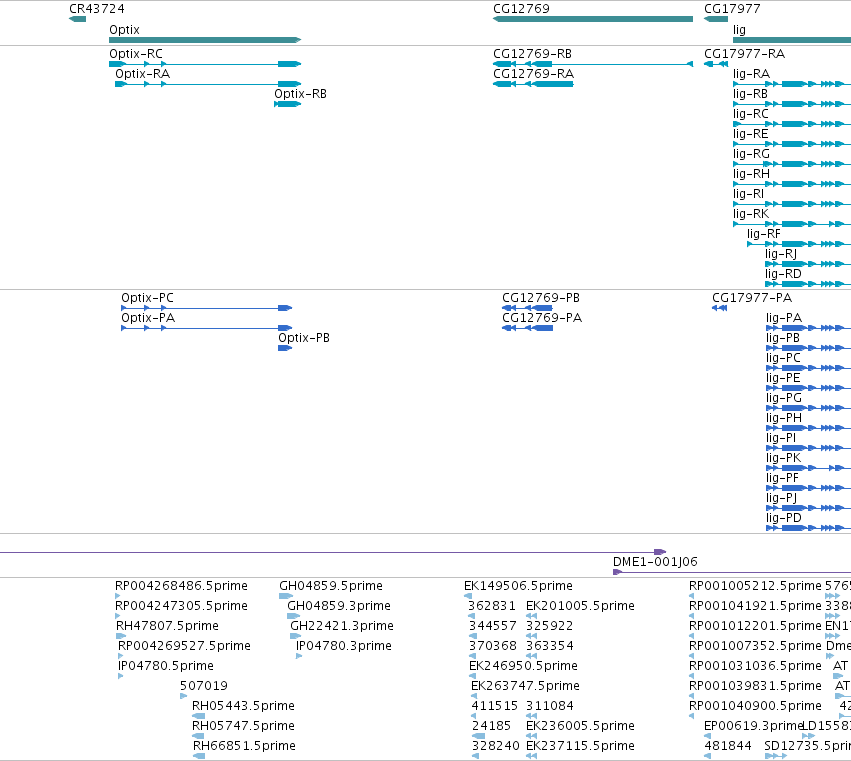Select the lig-RB transcript
The height and width of the screenshot is (761, 851).
click(x=792, y=104)
